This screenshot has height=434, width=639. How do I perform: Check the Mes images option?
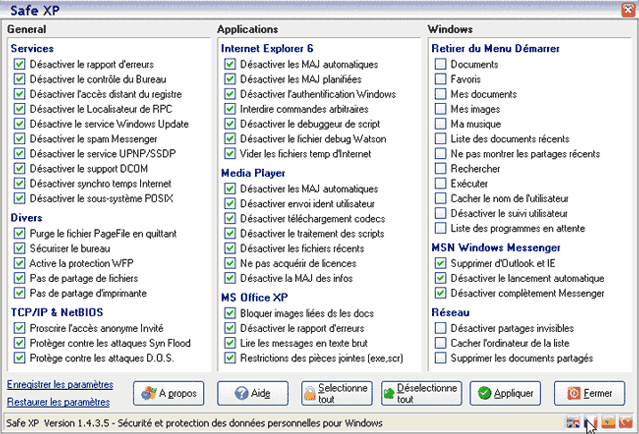(441, 109)
